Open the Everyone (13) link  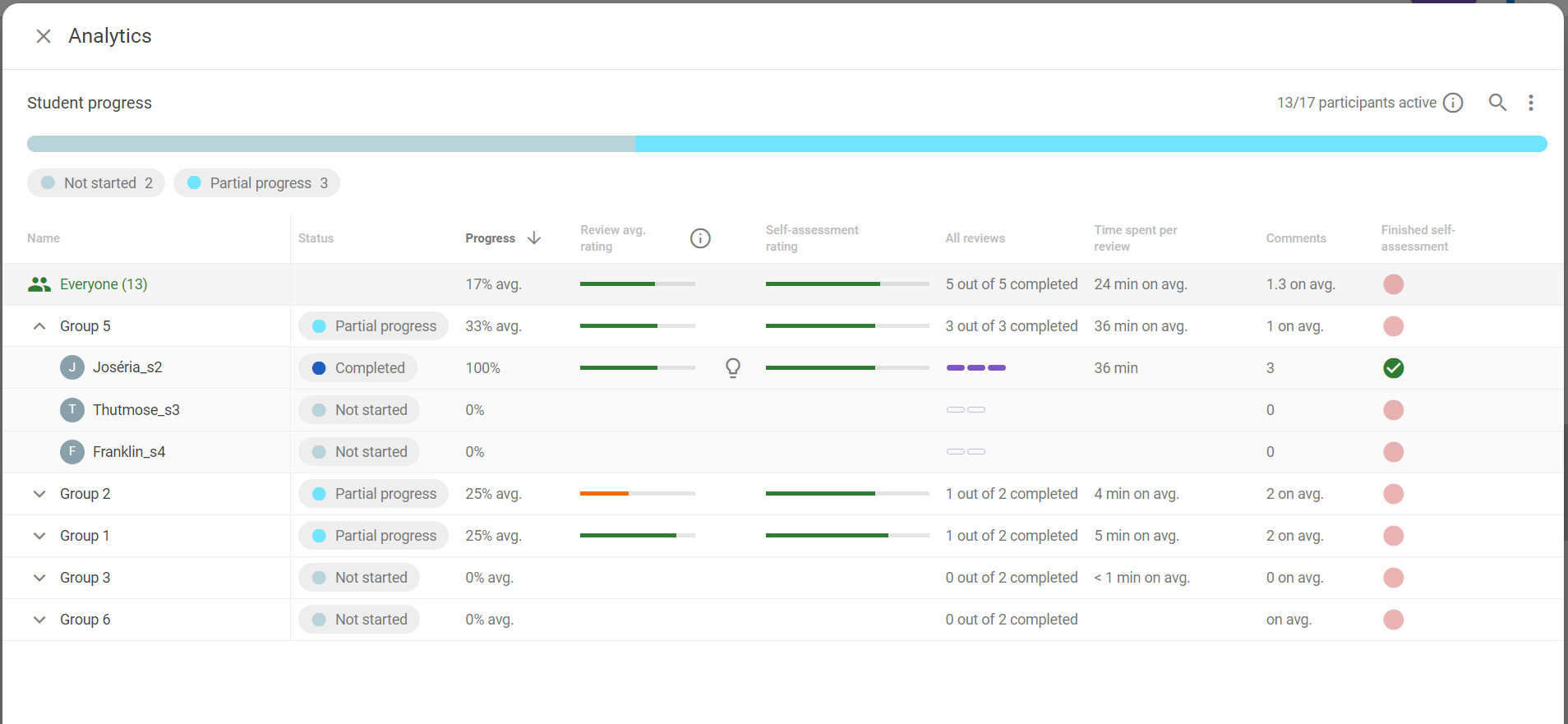coord(104,284)
